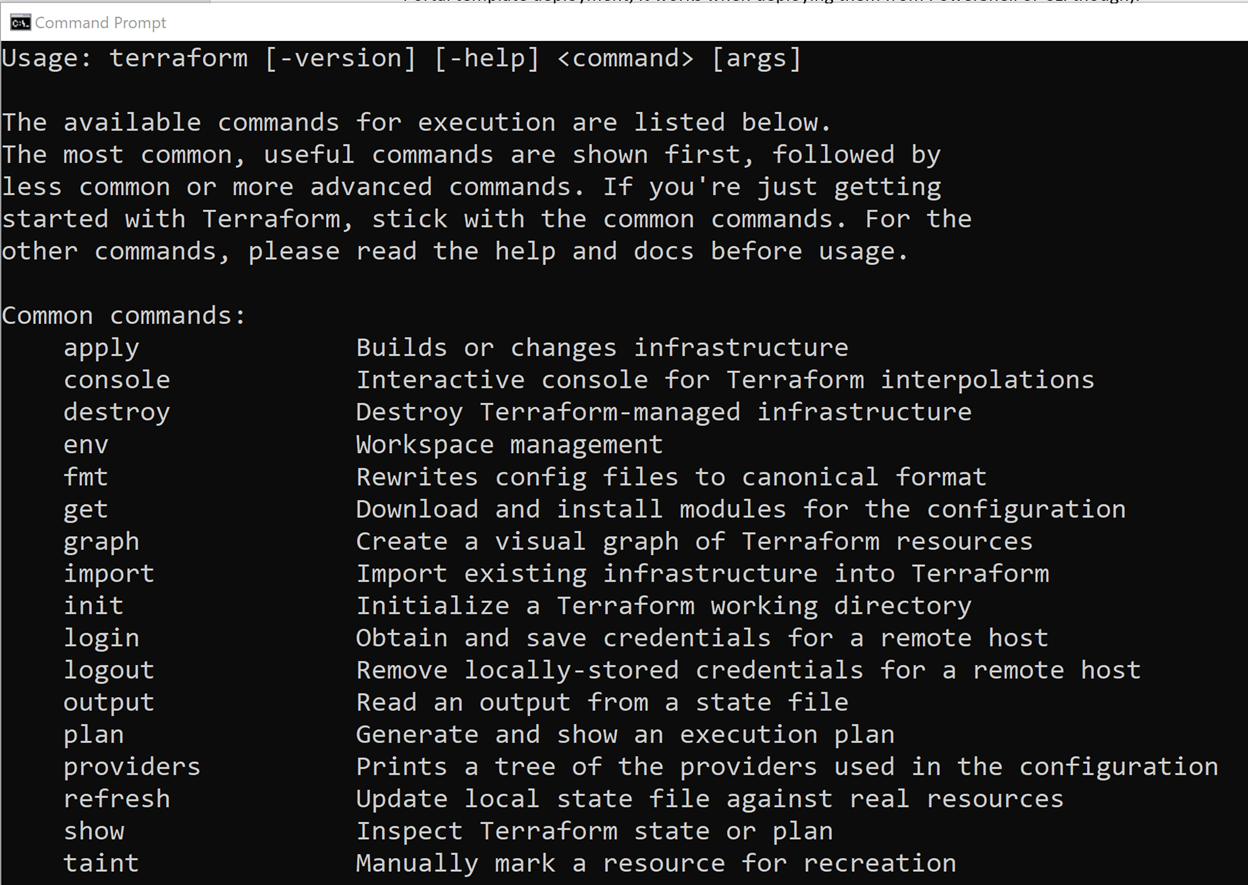
Task: Click 'The available commands for execution' line
Action: click(x=417, y=123)
